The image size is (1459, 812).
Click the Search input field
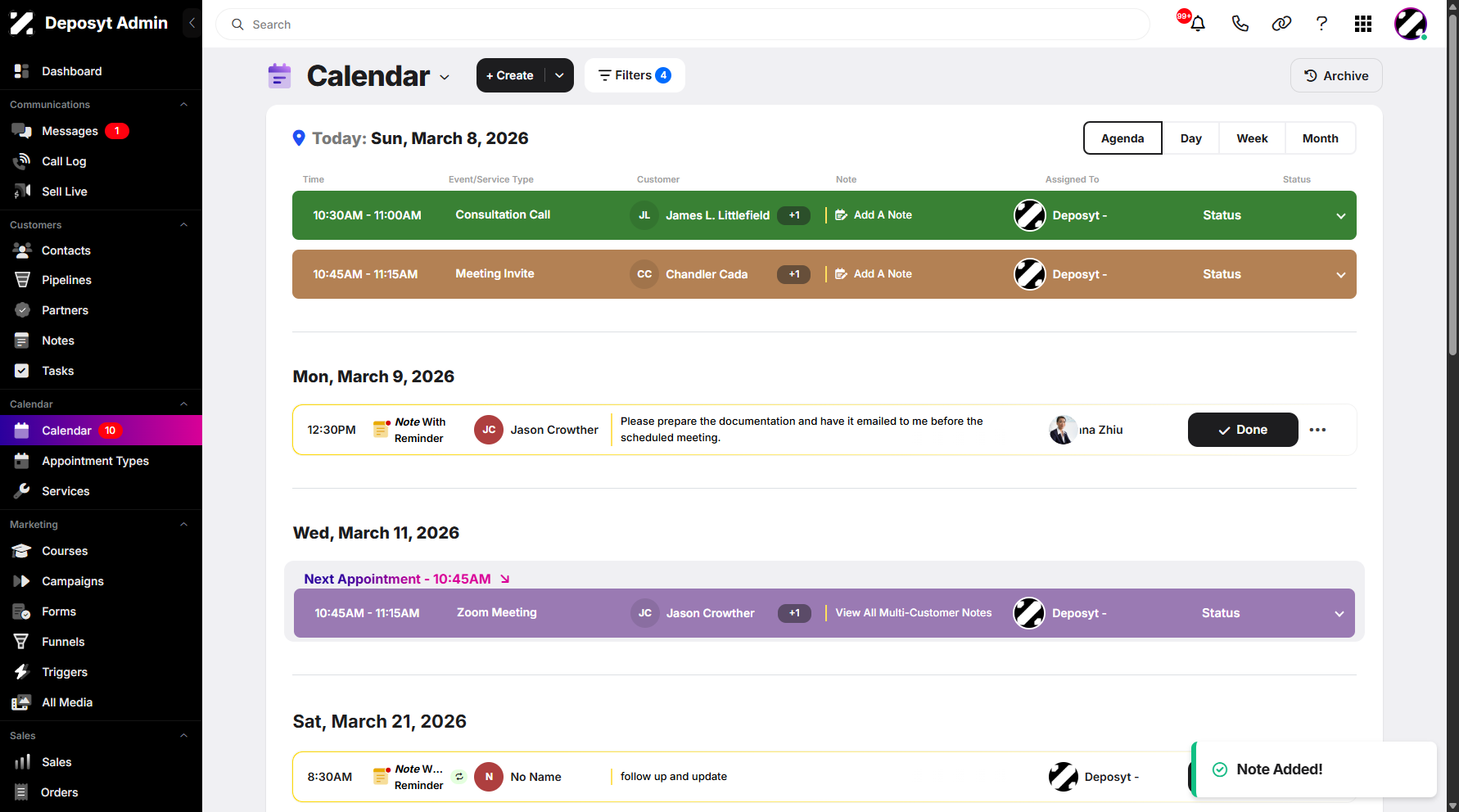(x=683, y=25)
